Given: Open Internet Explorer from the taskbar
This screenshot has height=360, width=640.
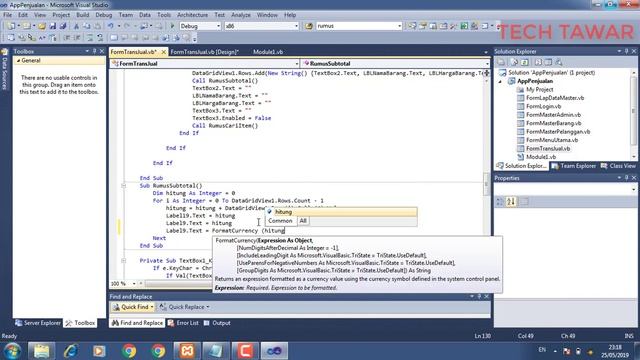Looking at the screenshot, I should coord(71,351).
